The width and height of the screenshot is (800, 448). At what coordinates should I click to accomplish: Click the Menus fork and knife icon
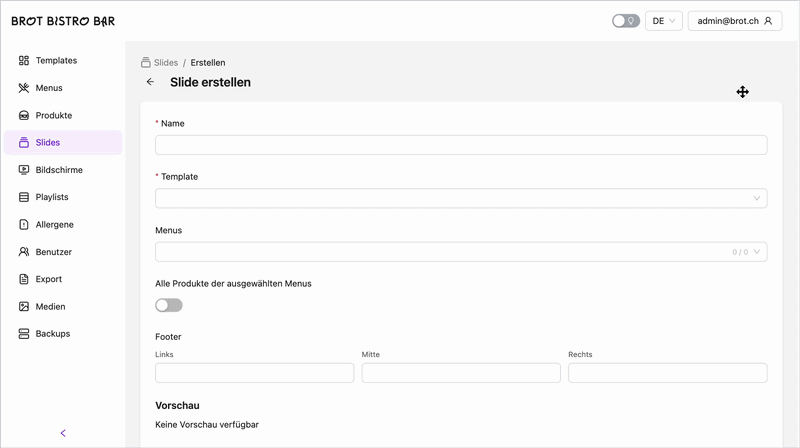pos(23,88)
